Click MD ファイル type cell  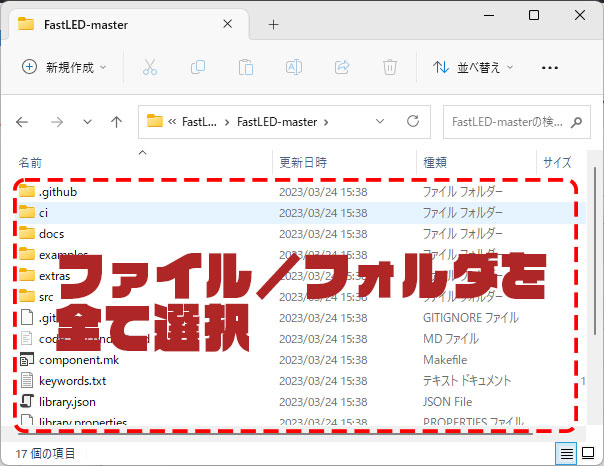[x=451, y=339]
